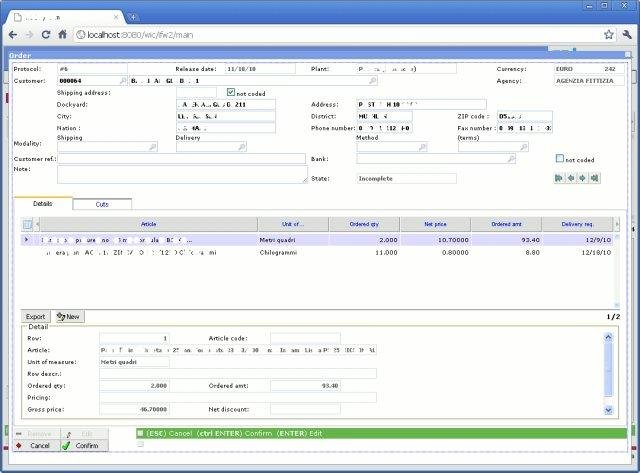This screenshot has width=640, height=473.
Task: Open the Bank lookup magnifier
Action: (511, 159)
